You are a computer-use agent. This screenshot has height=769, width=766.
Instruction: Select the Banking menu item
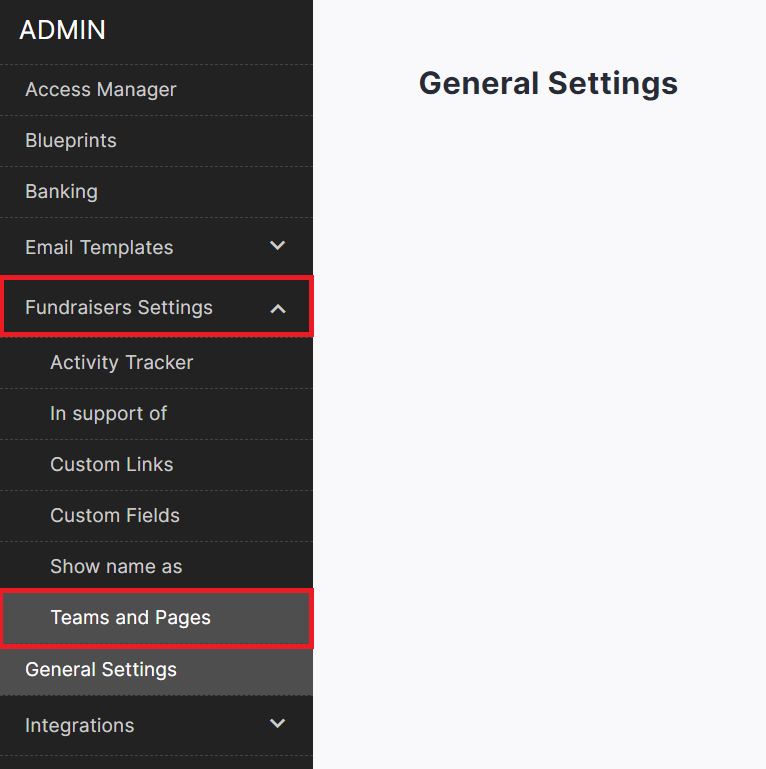tap(62, 192)
